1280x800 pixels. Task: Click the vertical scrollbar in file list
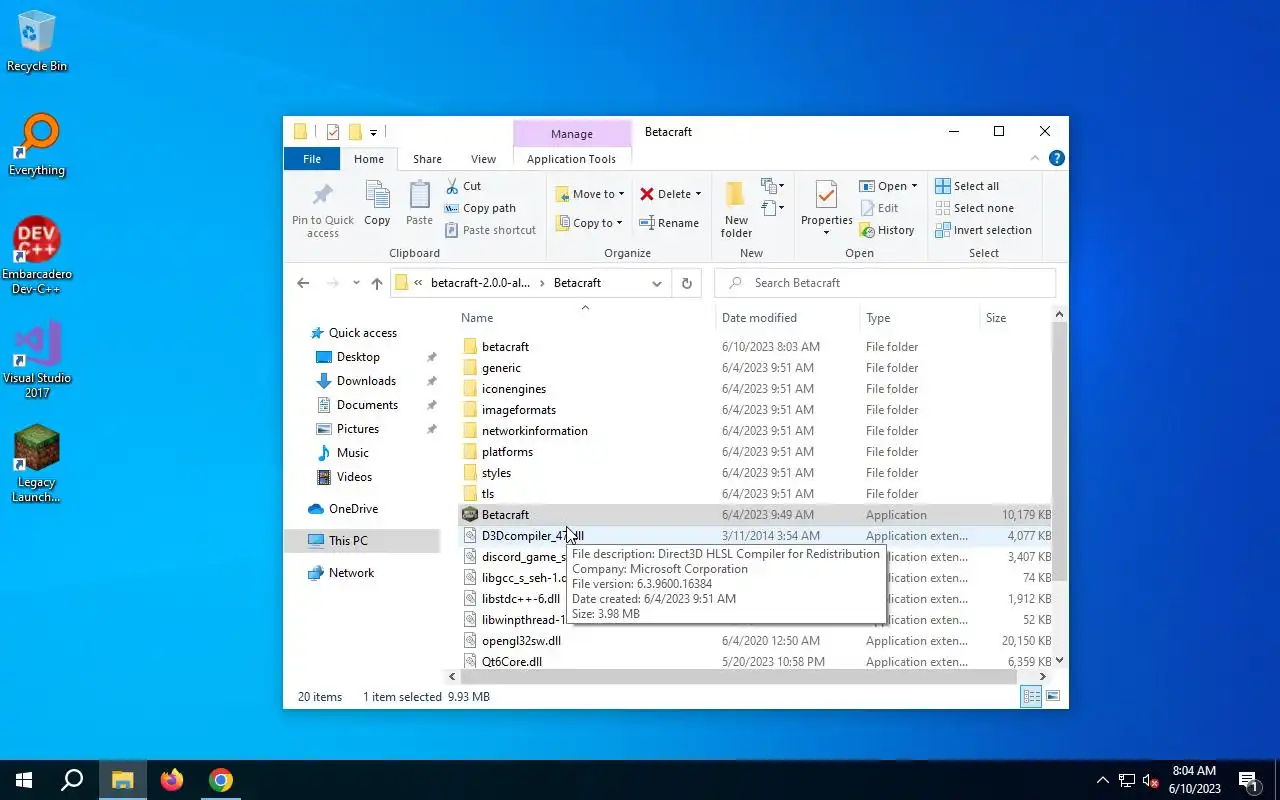point(1059,450)
